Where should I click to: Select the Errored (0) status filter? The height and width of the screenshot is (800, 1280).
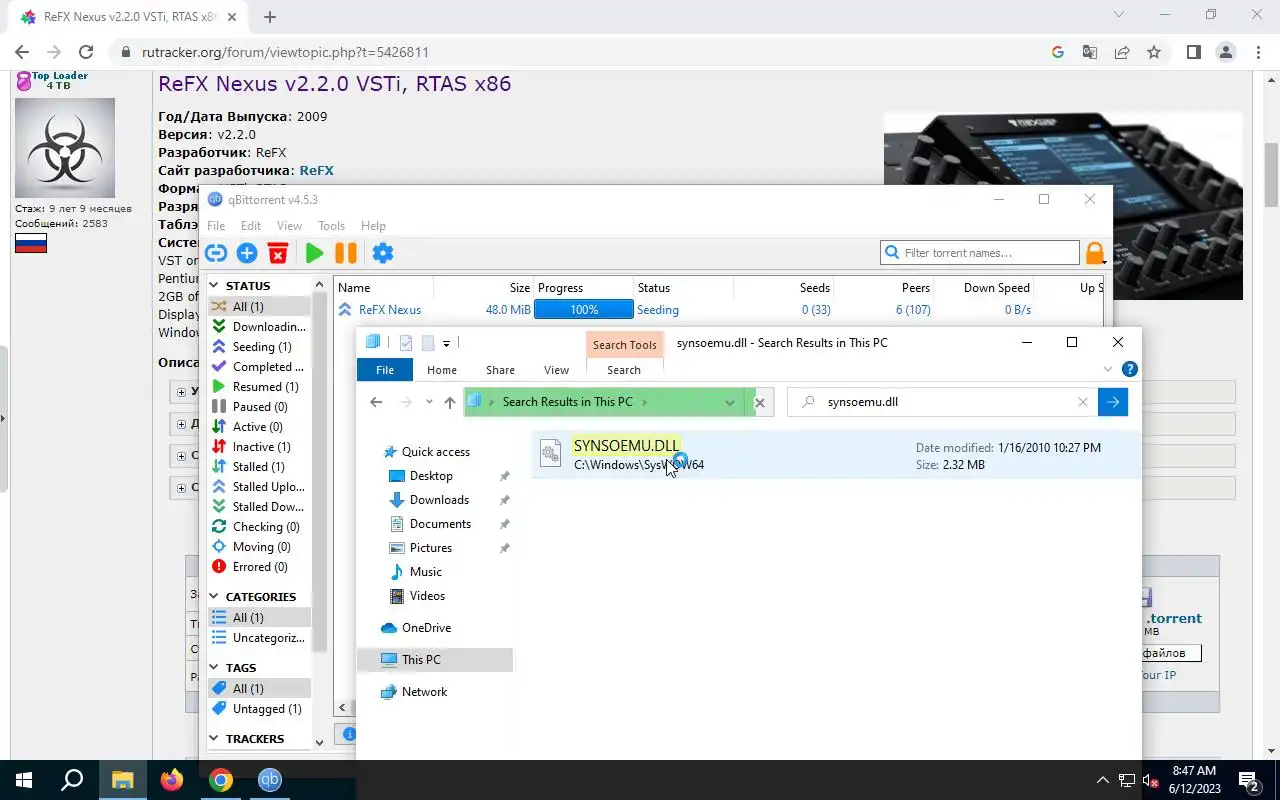coord(259,567)
